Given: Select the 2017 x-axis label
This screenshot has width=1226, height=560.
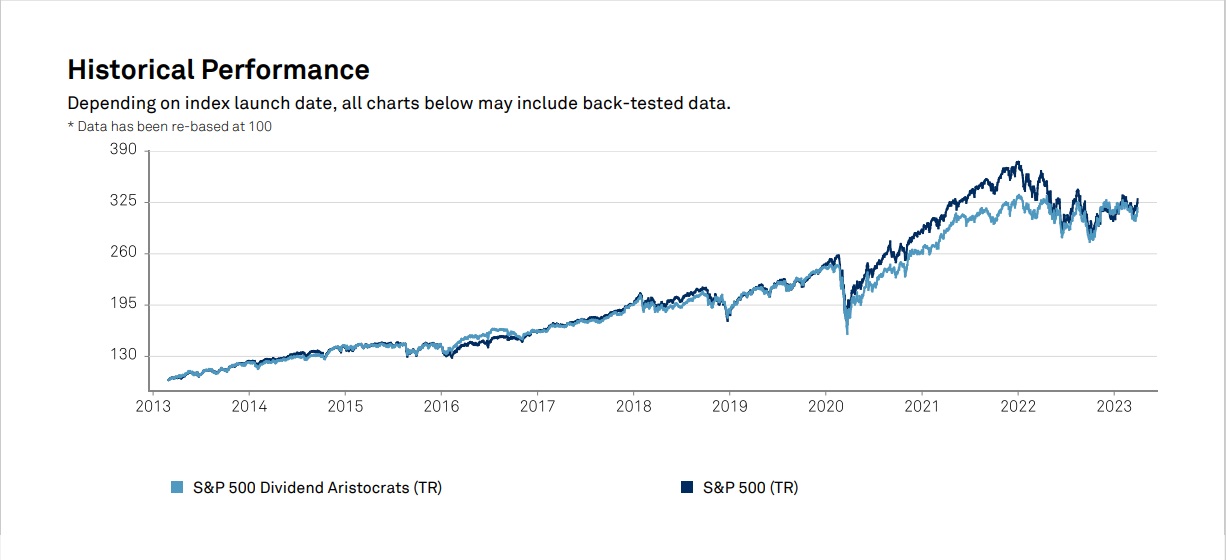Looking at the screenshot, I should (537, 407).
